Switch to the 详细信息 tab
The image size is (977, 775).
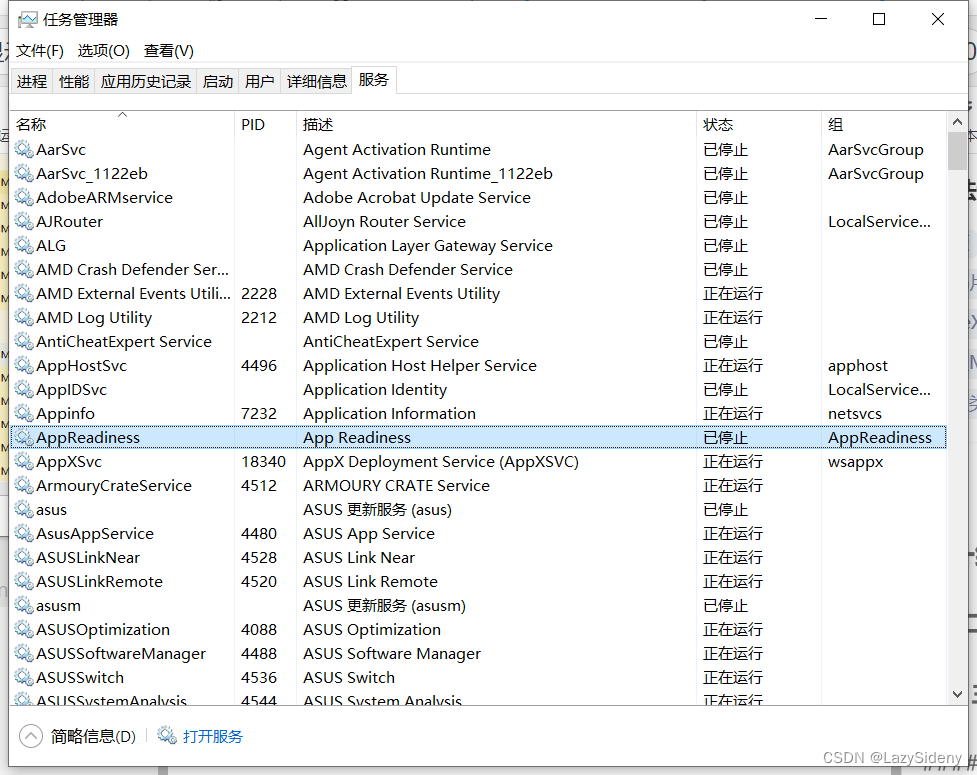coord(317,82)
